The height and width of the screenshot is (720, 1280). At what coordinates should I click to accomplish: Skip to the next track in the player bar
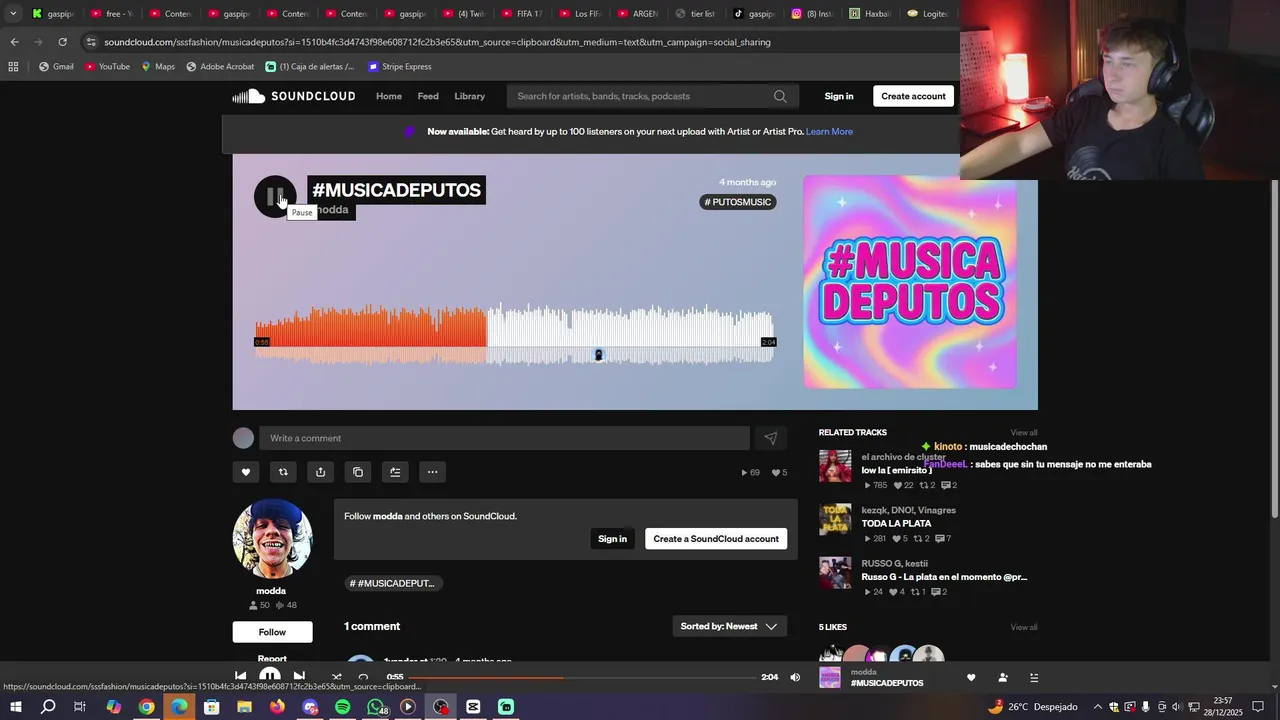coord(299,677)
